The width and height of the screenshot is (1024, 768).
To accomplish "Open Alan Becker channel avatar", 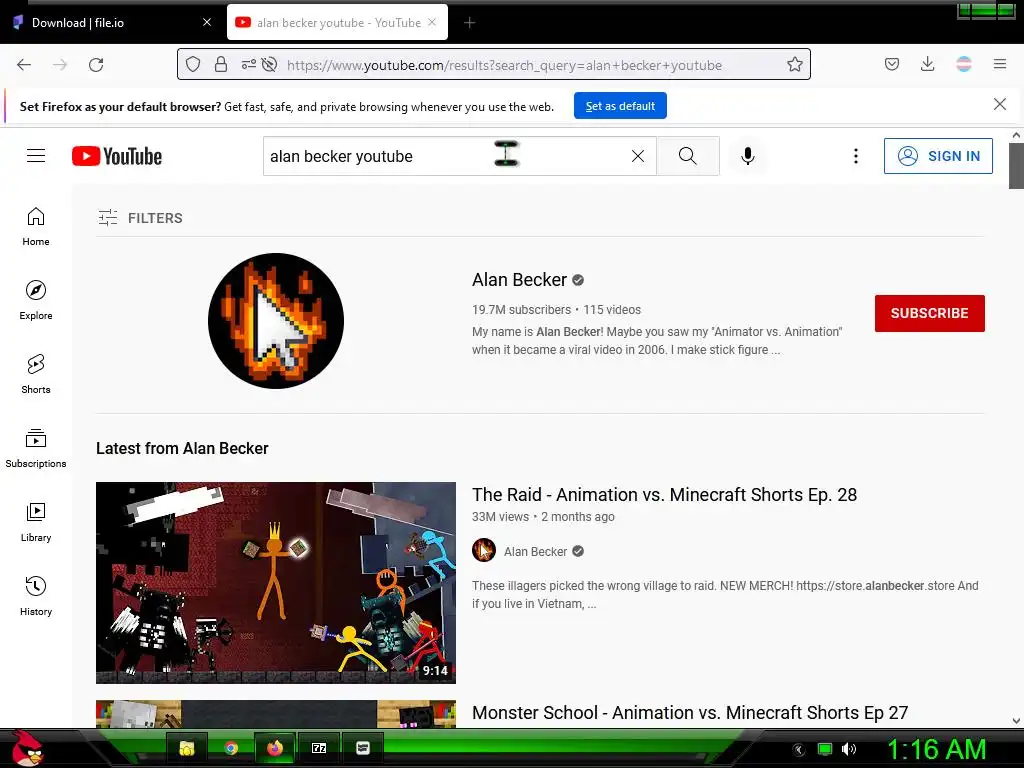I will (276, 321).
